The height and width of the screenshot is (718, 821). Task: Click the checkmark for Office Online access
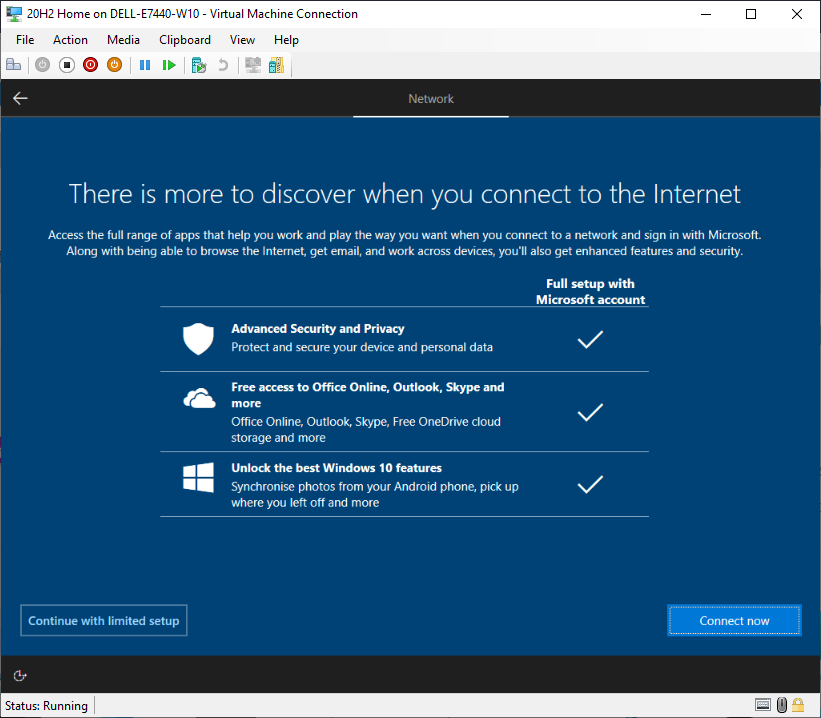click(x=590, y=412)
